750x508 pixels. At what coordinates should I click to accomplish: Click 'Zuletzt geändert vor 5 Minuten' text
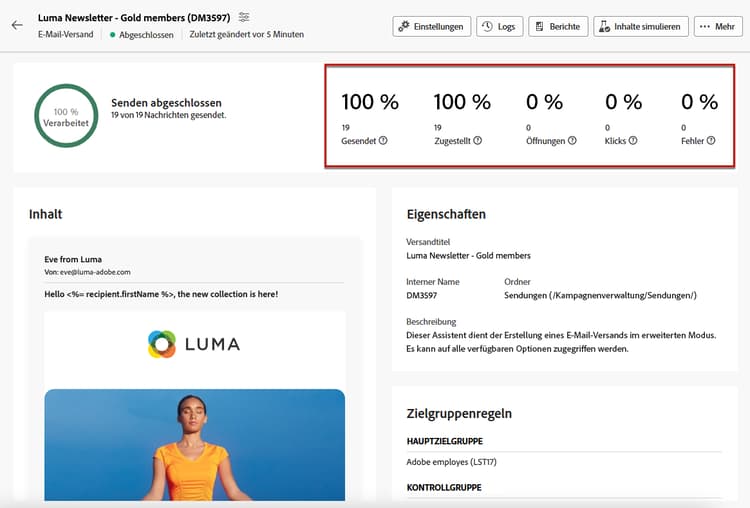point(247,34)
